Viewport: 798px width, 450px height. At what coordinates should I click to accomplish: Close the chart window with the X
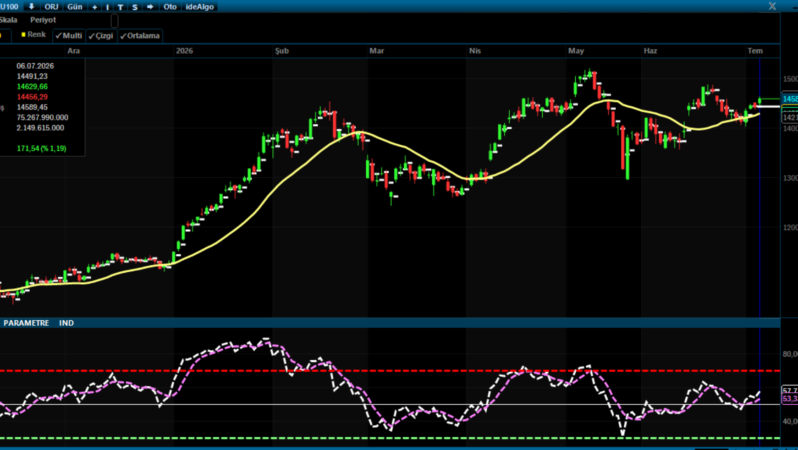tap(772, 6)
